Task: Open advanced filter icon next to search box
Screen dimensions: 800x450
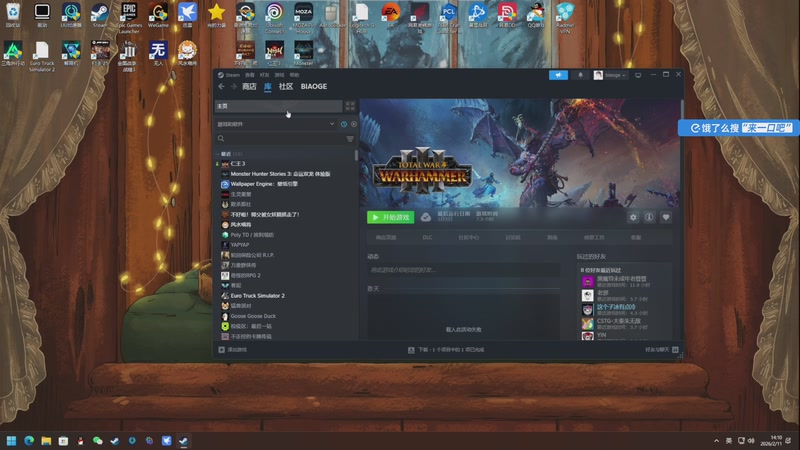Action: click(x=350, y=139)
